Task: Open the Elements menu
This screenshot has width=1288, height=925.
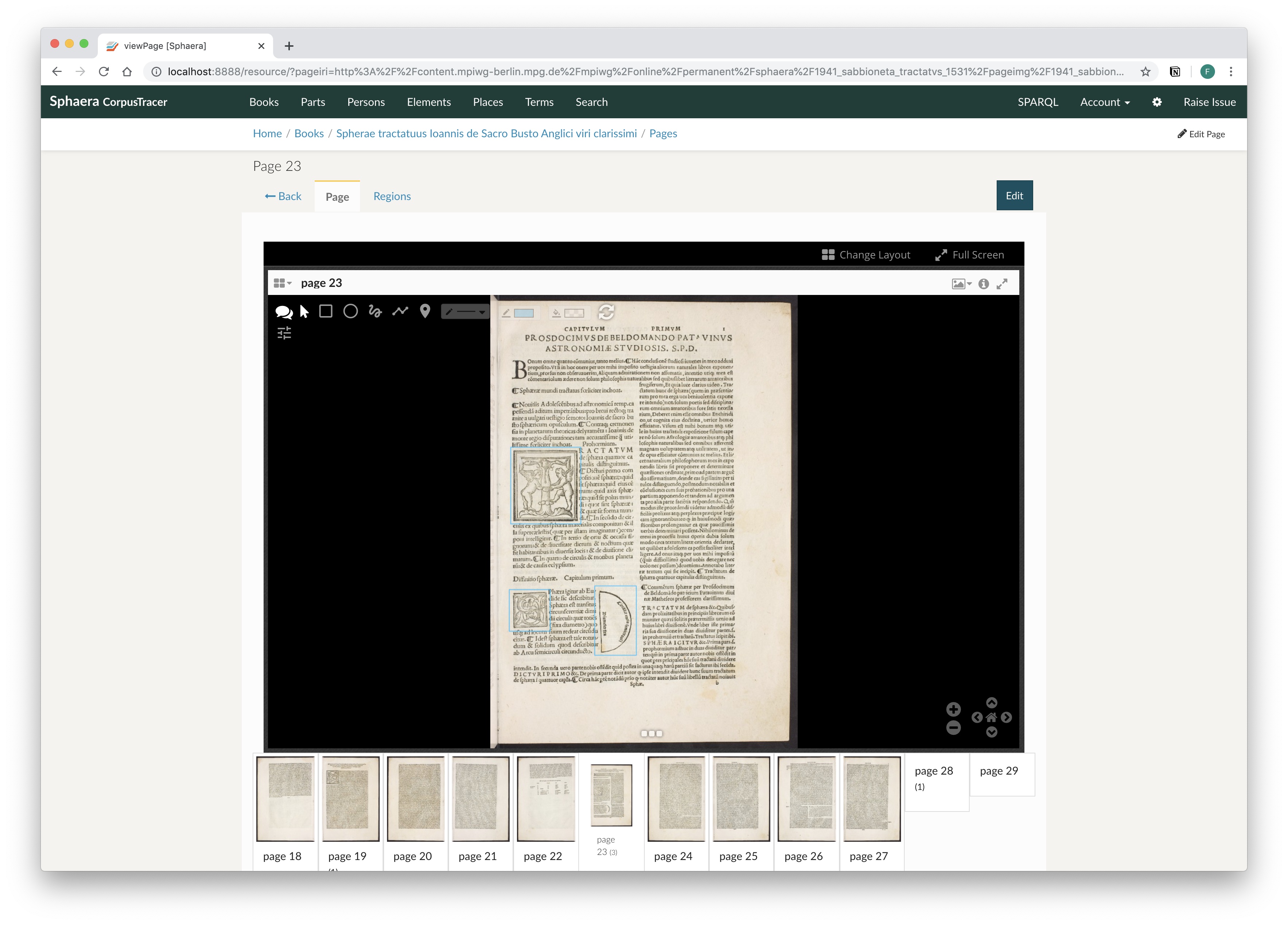Action: 429,101
